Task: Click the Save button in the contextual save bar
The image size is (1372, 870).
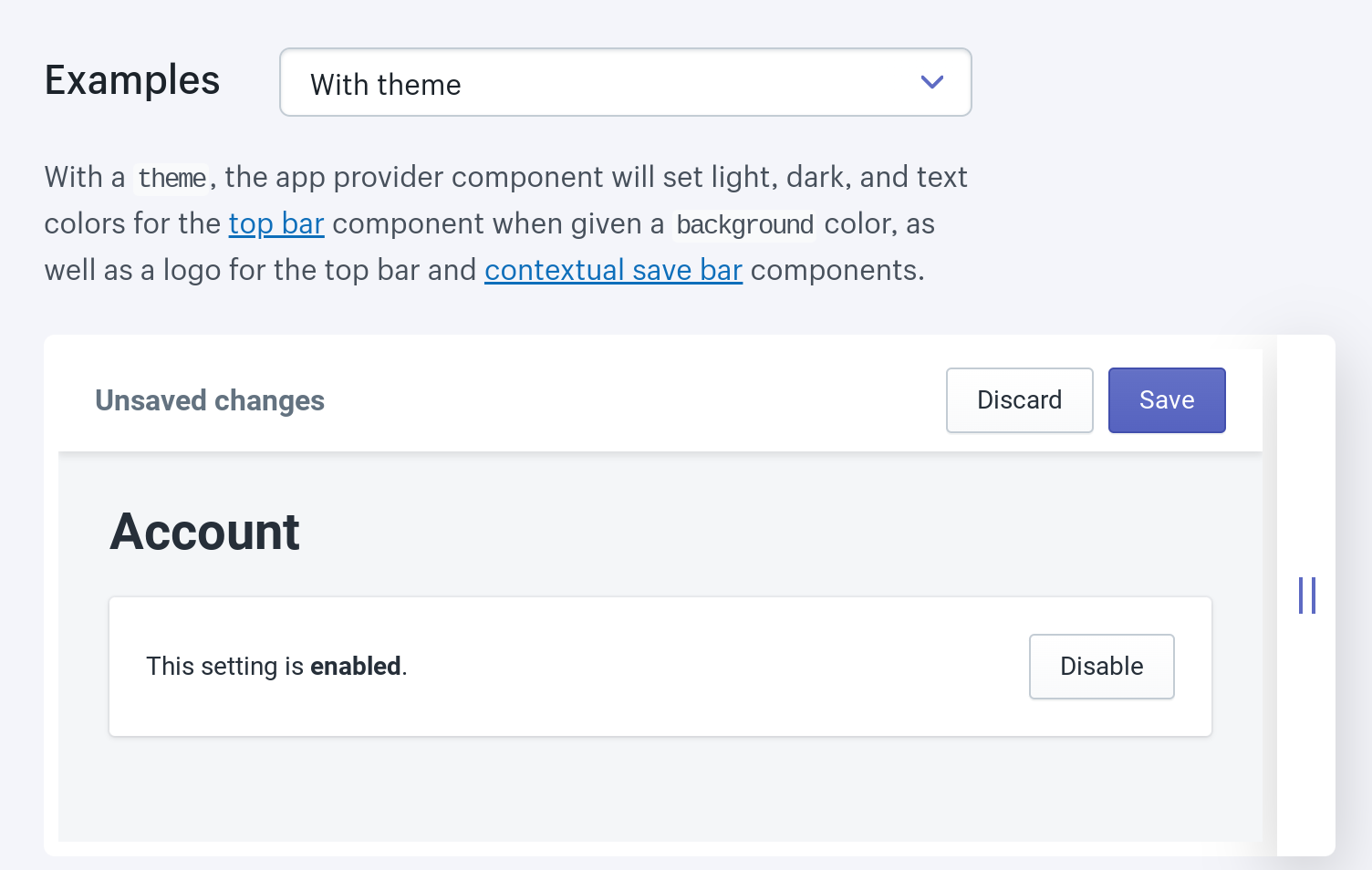Action: (1167, 399)
